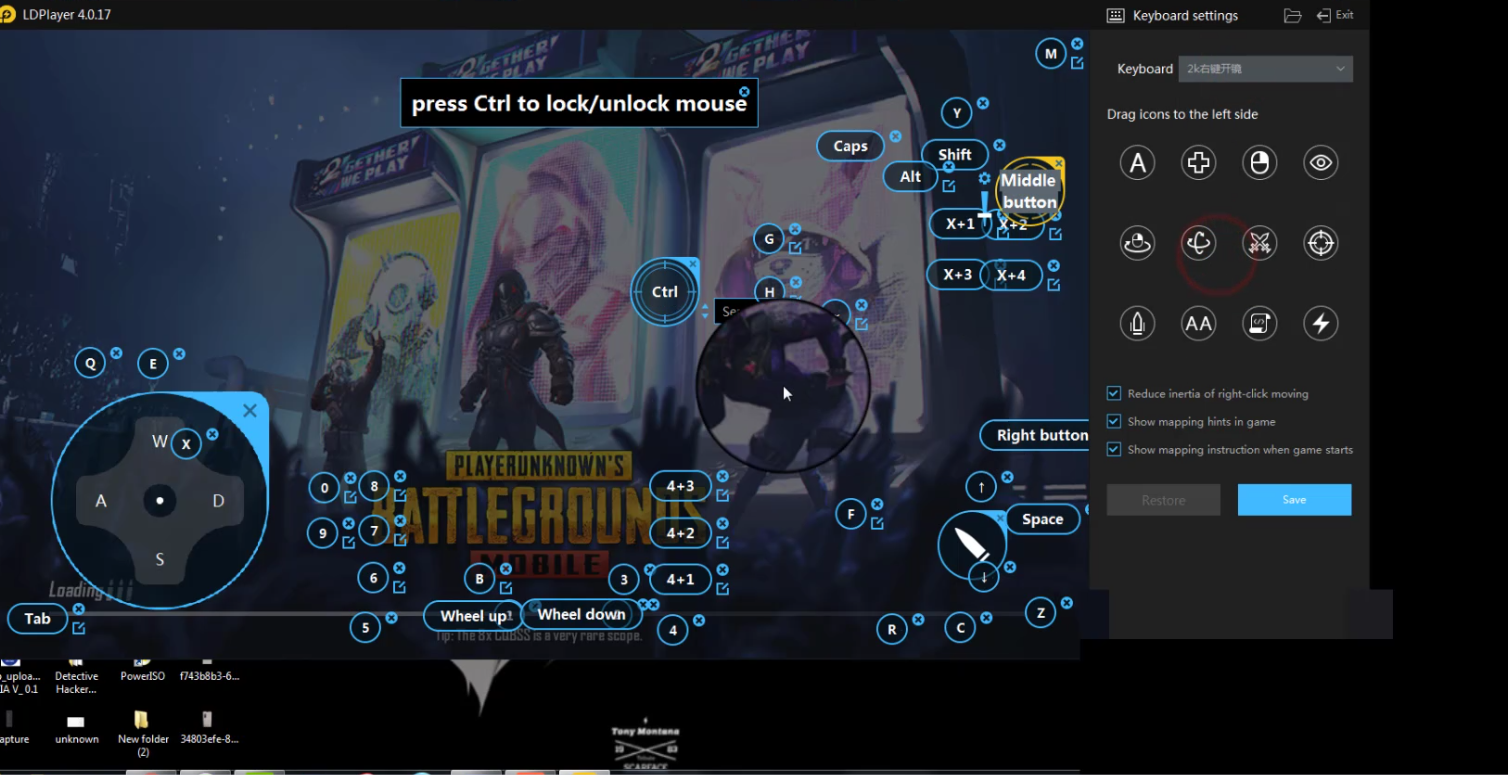Select the D-pad movement control icon
The height and width of the screenshot is (775, 1508).
pyautogui.click(x=1198, y=162)
